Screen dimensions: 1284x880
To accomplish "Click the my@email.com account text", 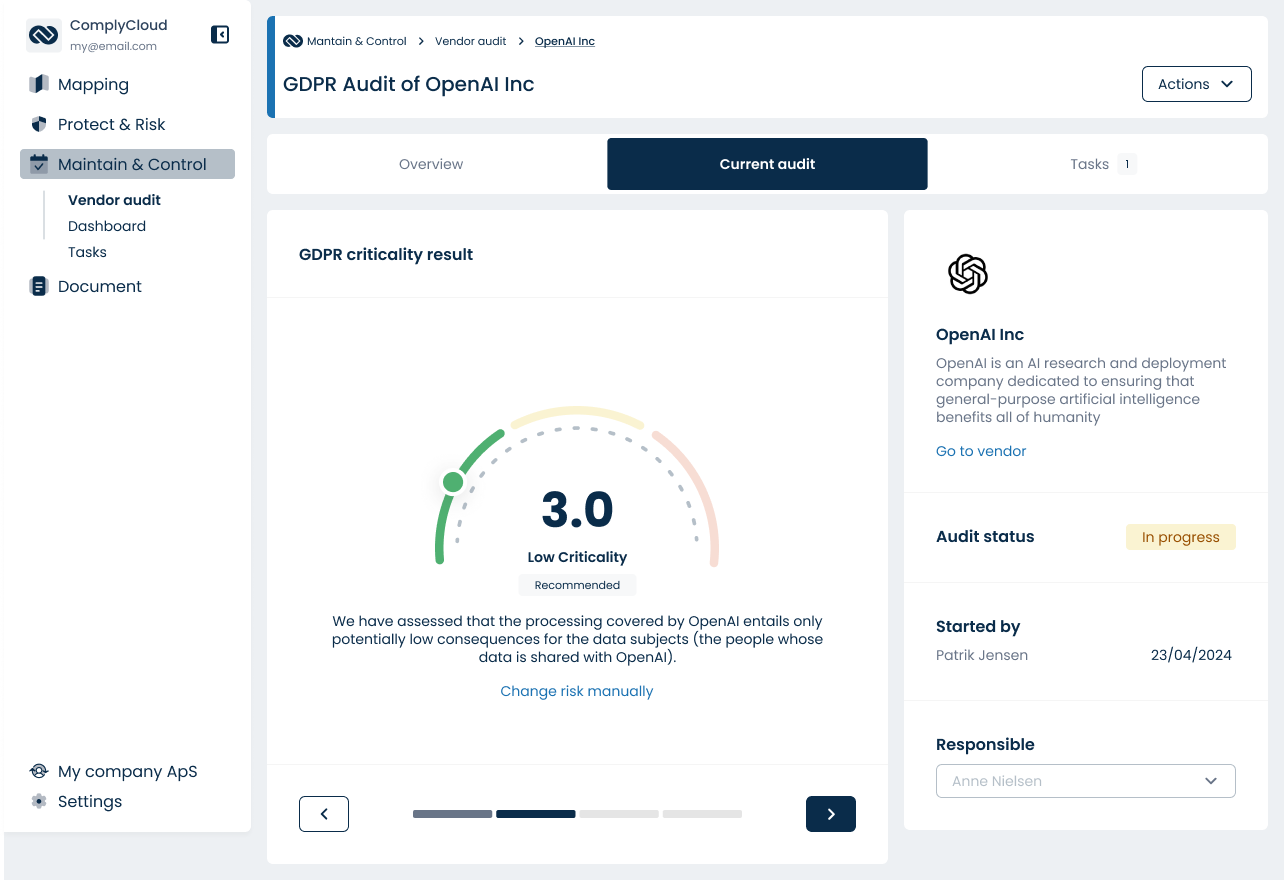I will point(113,46).
